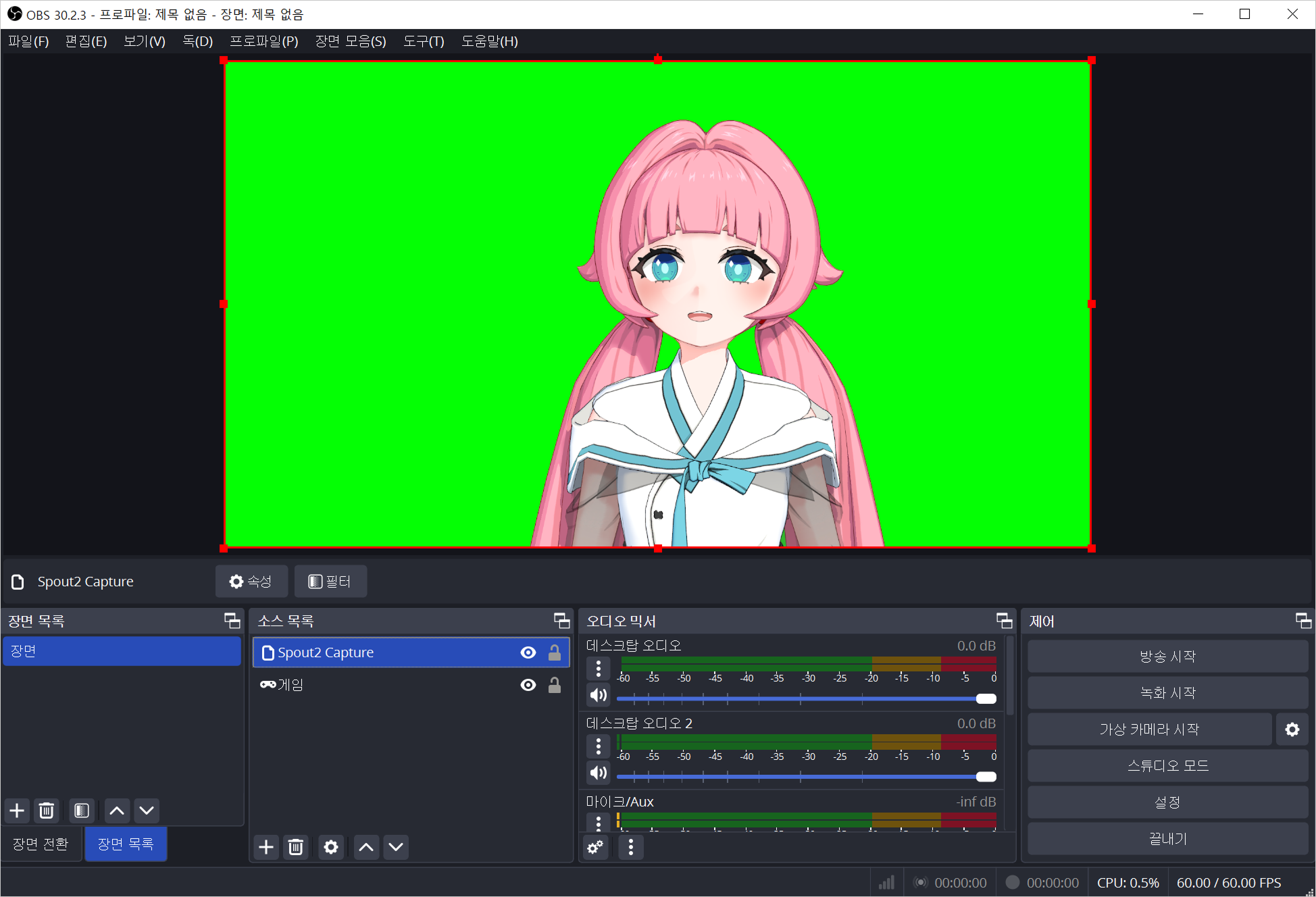Image resolution: width=1316 pixels, height=897 pixels.
Task: Lock the 게임 source
Action: pos(554,685)
